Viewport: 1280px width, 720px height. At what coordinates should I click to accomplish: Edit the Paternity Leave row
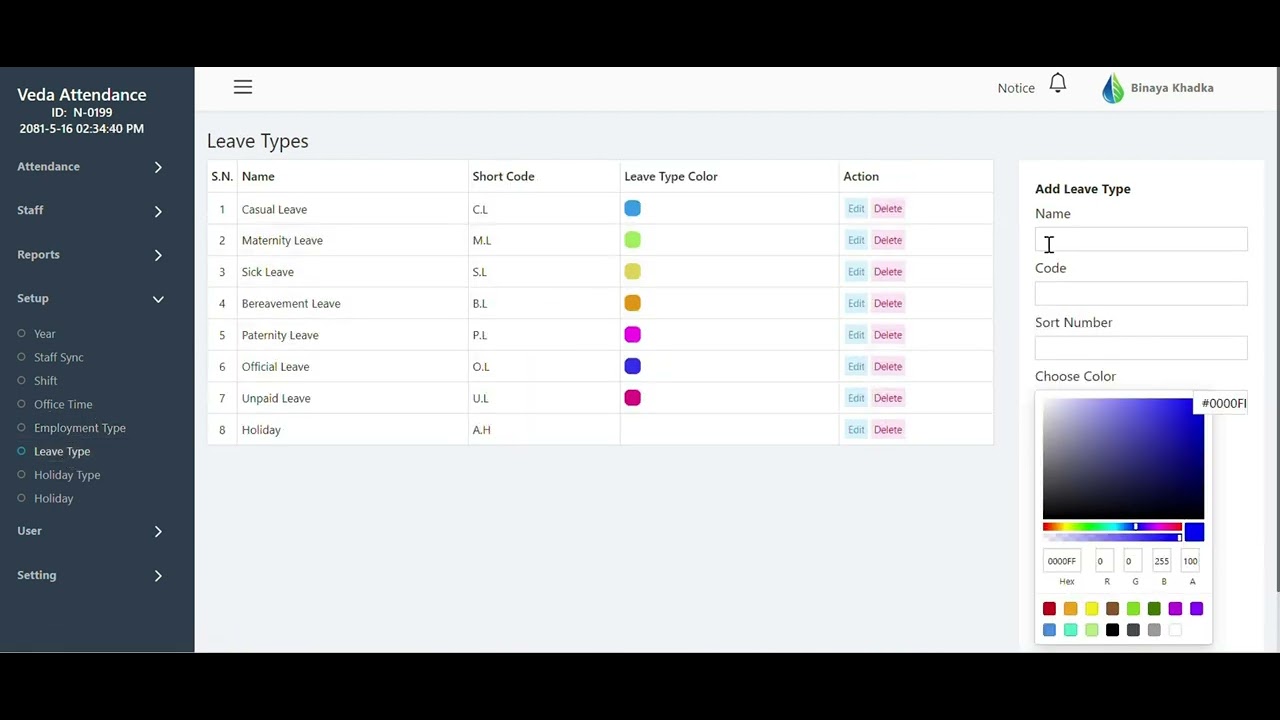(x=856, y=335)
